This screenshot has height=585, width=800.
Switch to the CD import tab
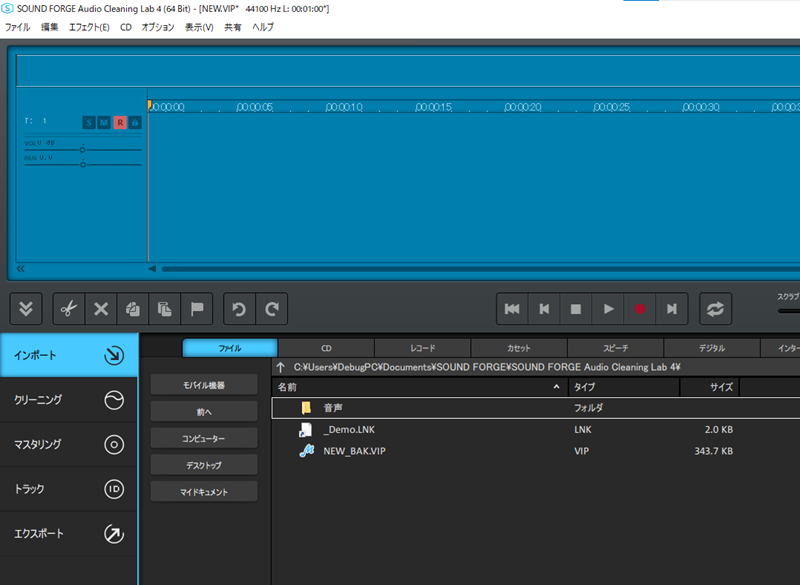(327, 348)
